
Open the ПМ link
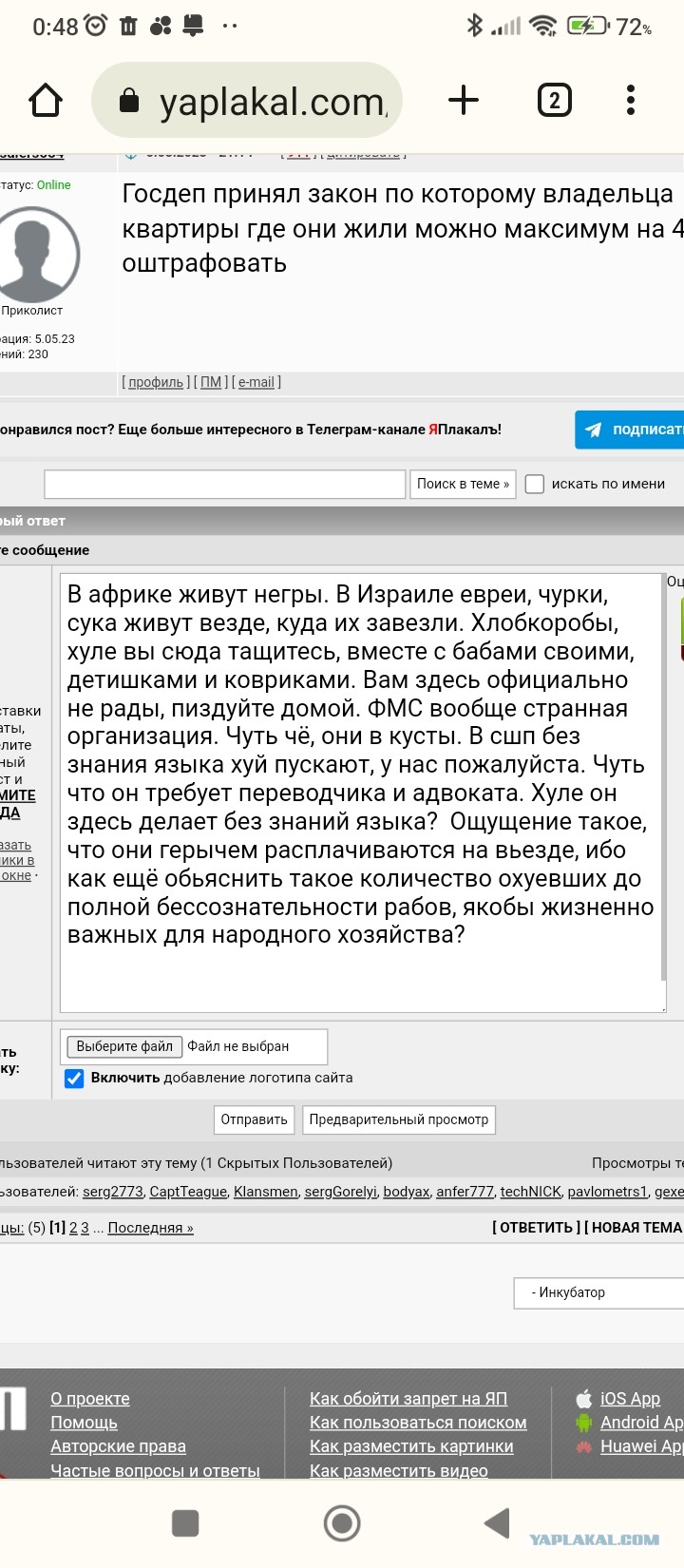[211, 382]
